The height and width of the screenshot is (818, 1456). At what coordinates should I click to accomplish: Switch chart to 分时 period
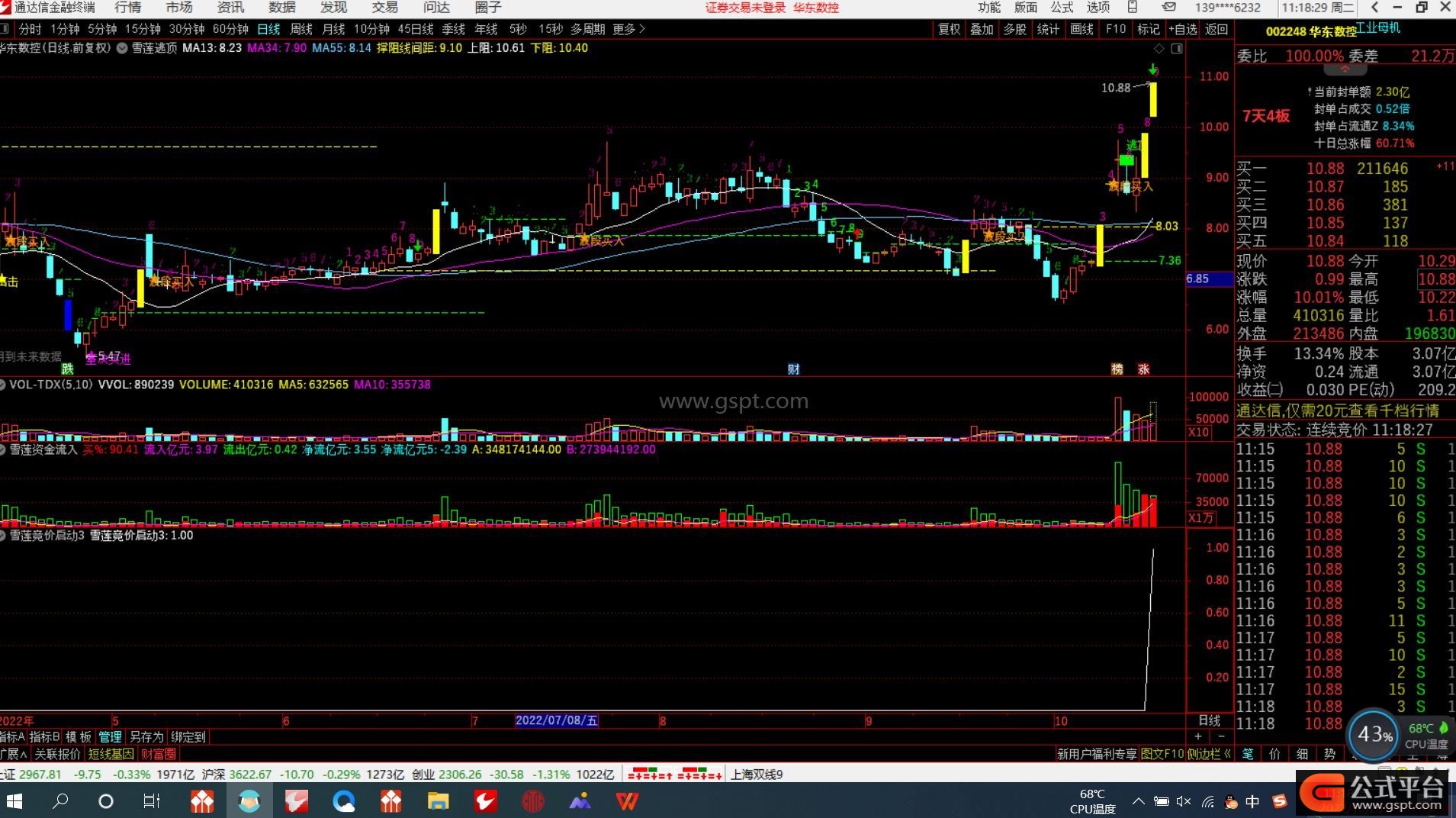pos(30,29)
